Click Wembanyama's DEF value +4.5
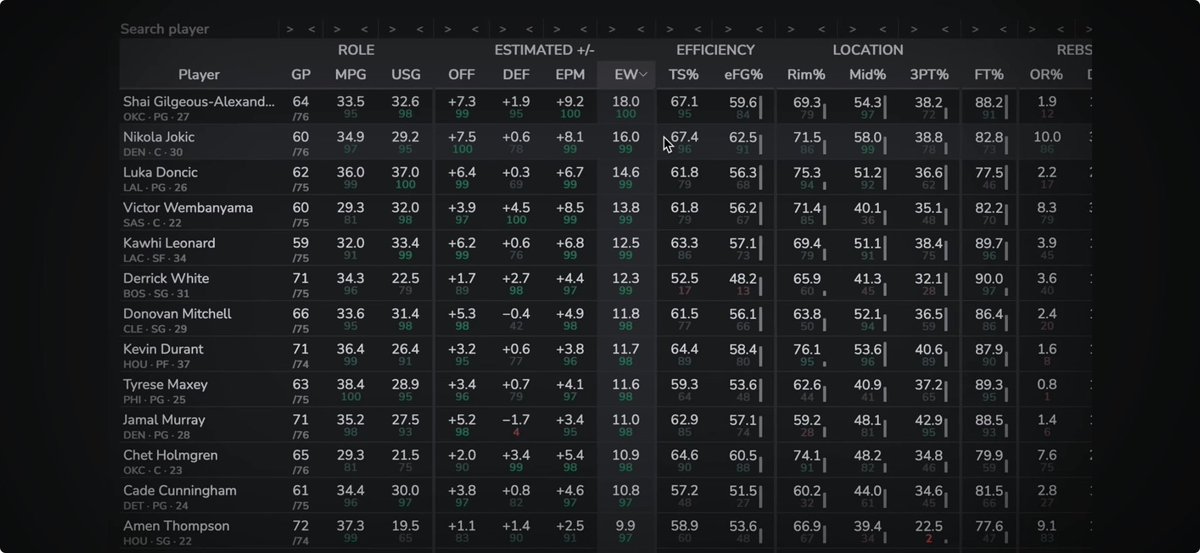This screenshot has height=553, width=1200. [x=516, y=208]
